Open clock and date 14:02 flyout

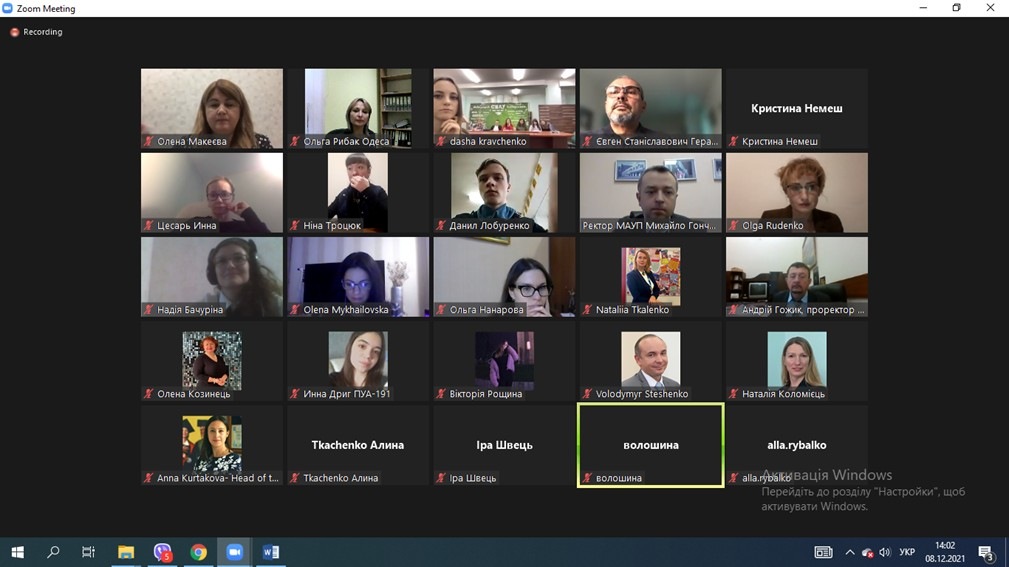tap(945, 552)
